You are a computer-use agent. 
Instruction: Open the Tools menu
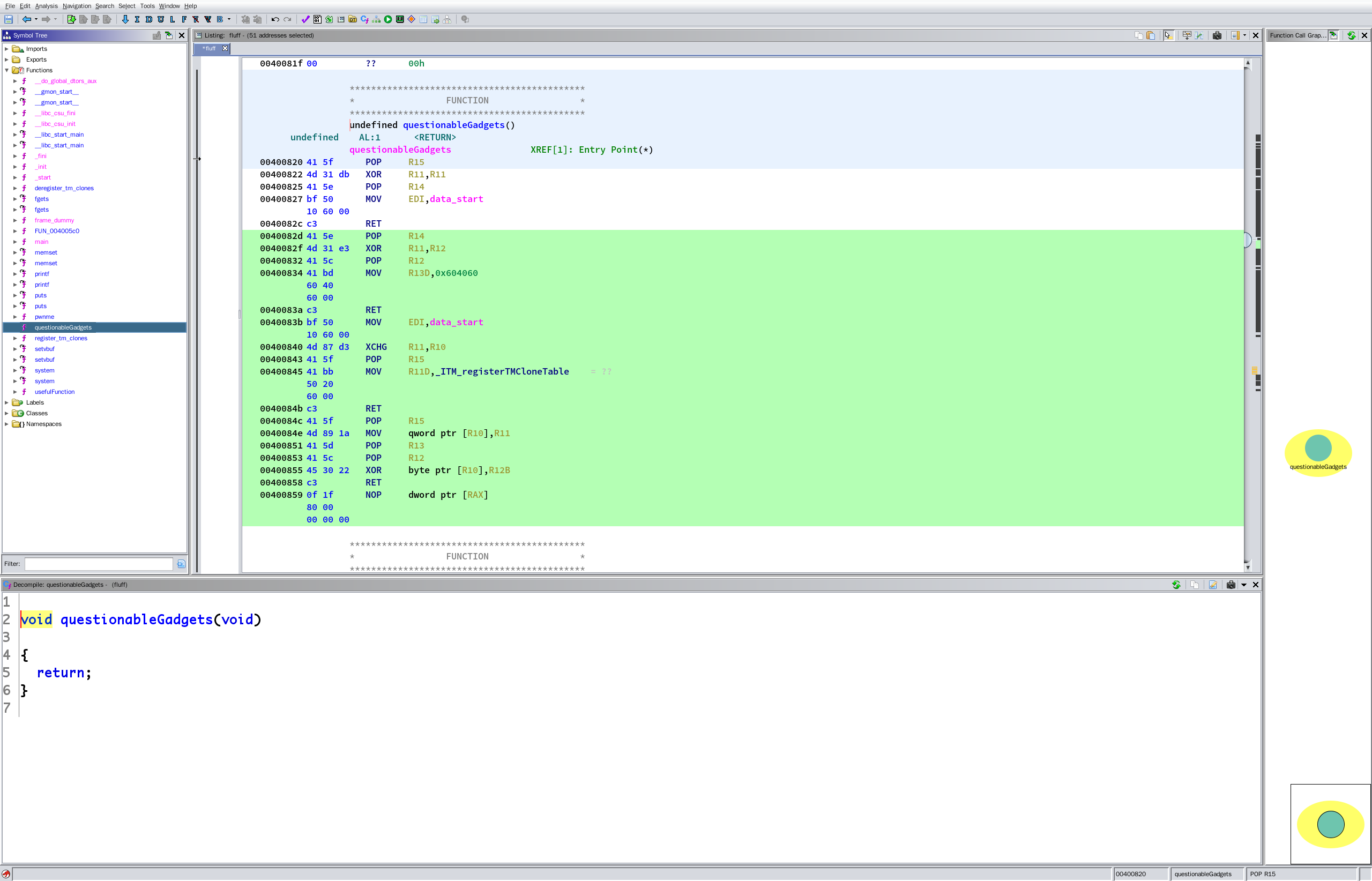coord(147,6)
